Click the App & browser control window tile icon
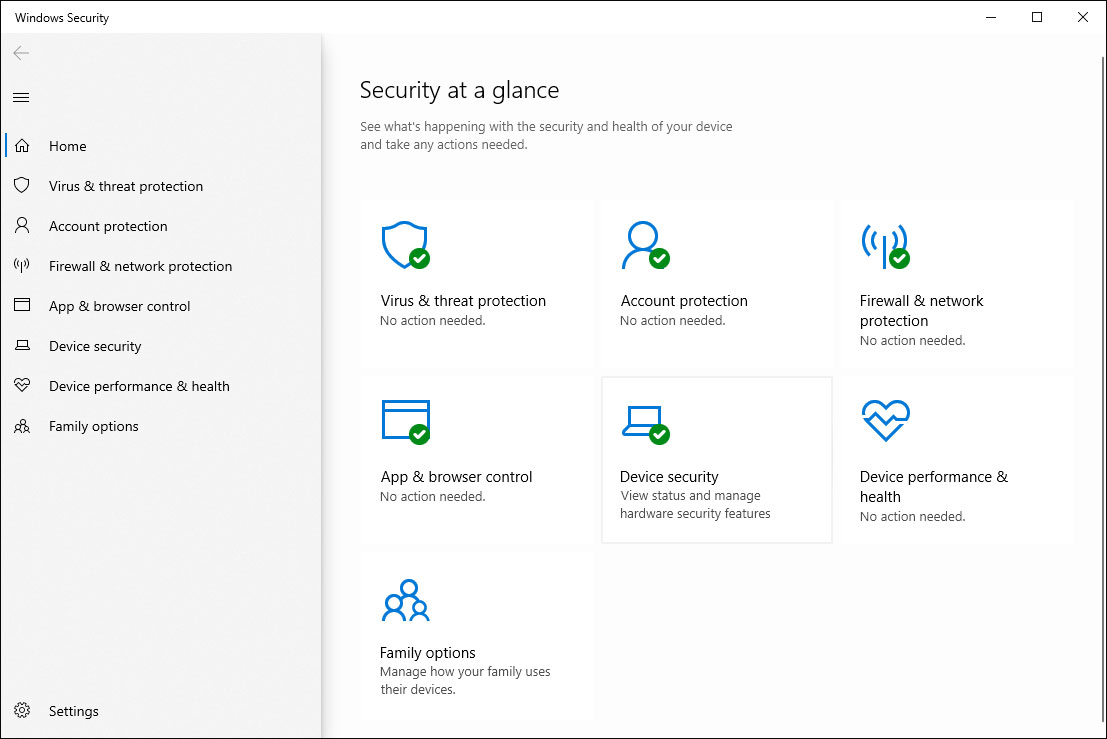The width and height of the screenshot is (1107, 739). pyautogui.click(x=405, y=420)
